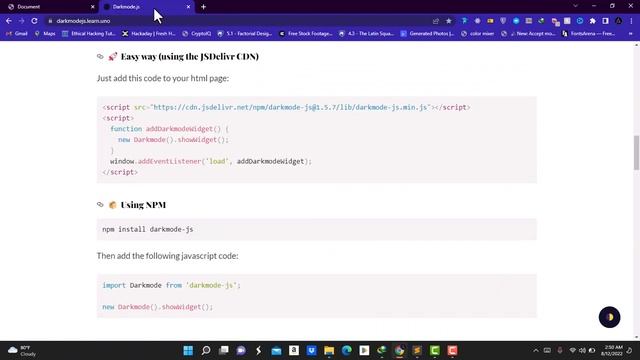Click the npm install darkmode-js code text
640x360 pixels.
click(148, 229)
